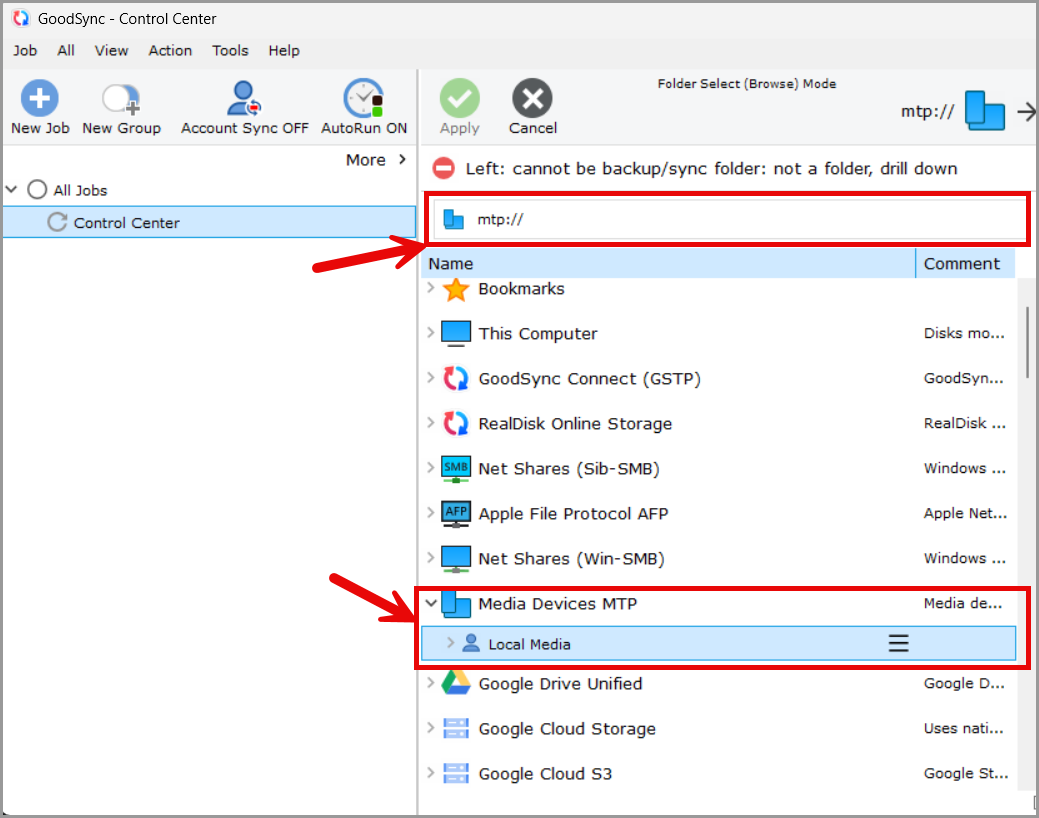Screen dimensions: 1039x818
Task: Open the Local Media hamburger menu
Action: tap(899, 643)
